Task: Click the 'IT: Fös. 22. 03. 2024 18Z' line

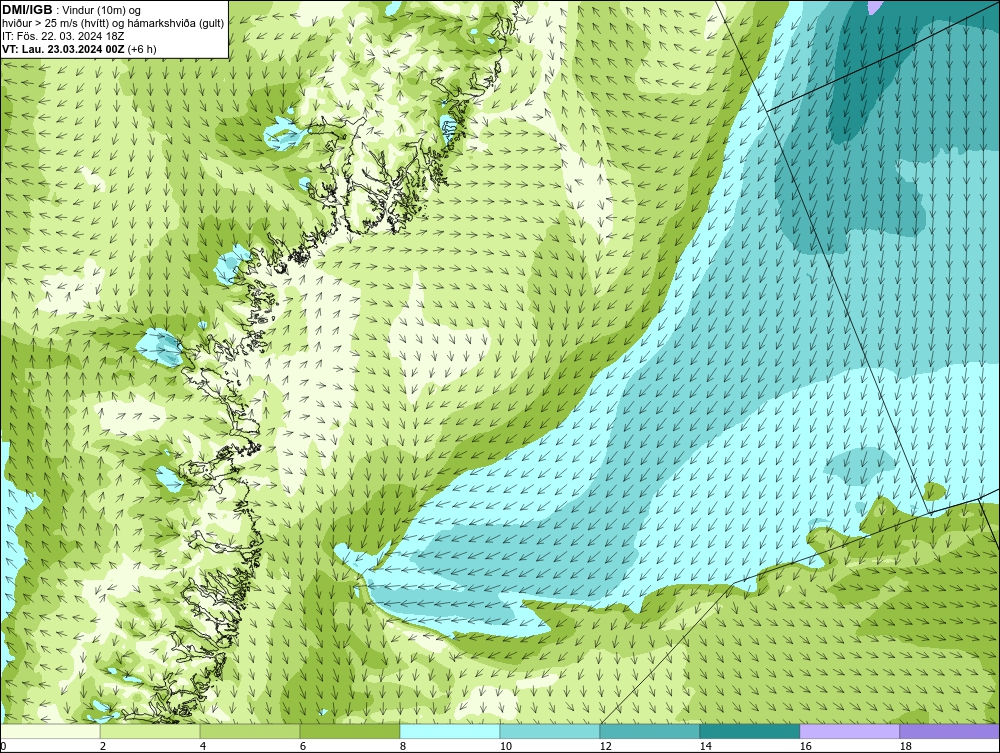Action: pyautogui.click(x=63, y=36)
